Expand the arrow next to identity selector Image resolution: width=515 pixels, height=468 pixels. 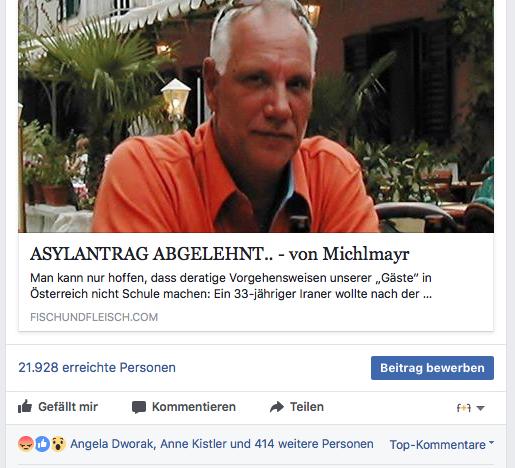tap(480, 408)
